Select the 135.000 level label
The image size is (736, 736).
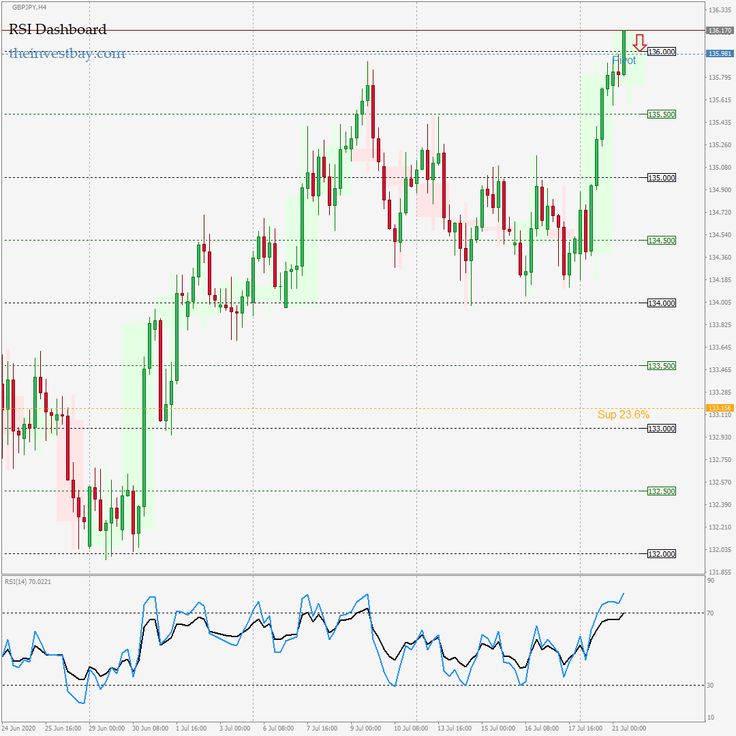pos(661,177)
